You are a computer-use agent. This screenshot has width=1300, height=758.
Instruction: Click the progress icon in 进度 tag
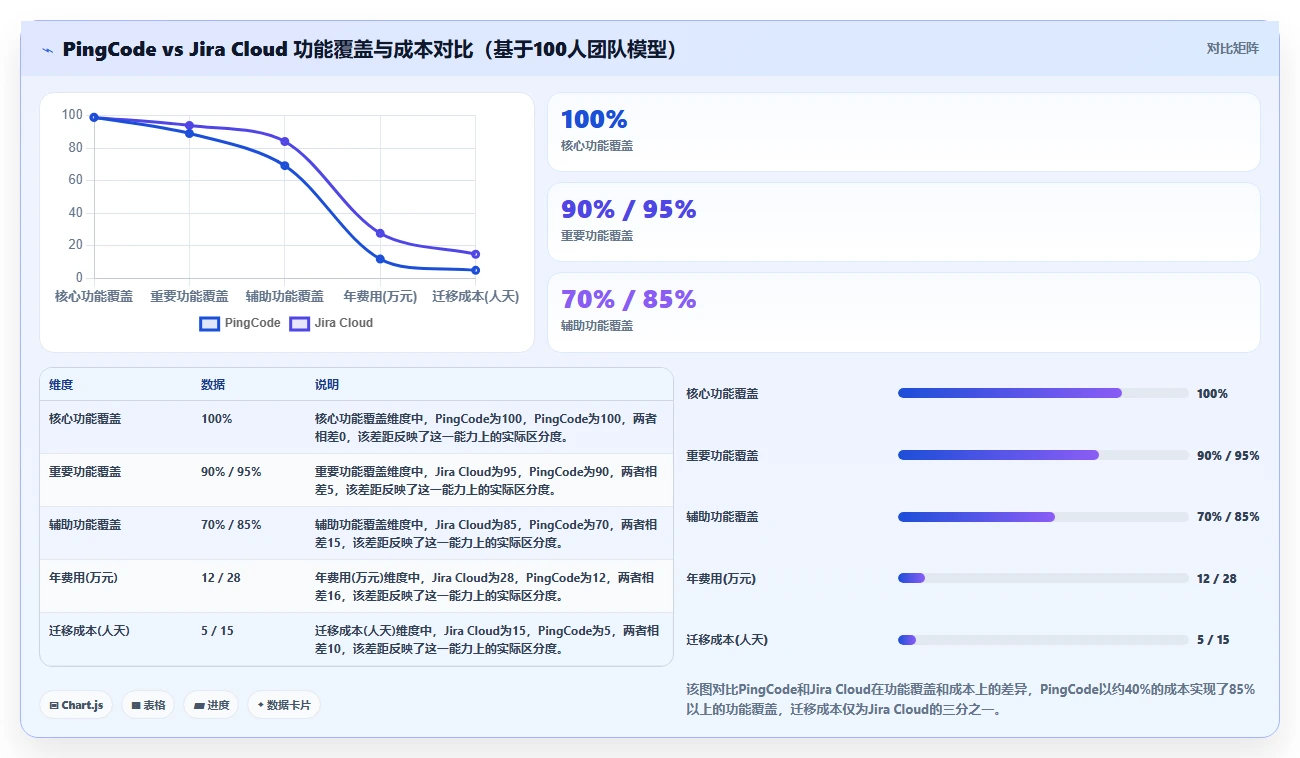199,705
